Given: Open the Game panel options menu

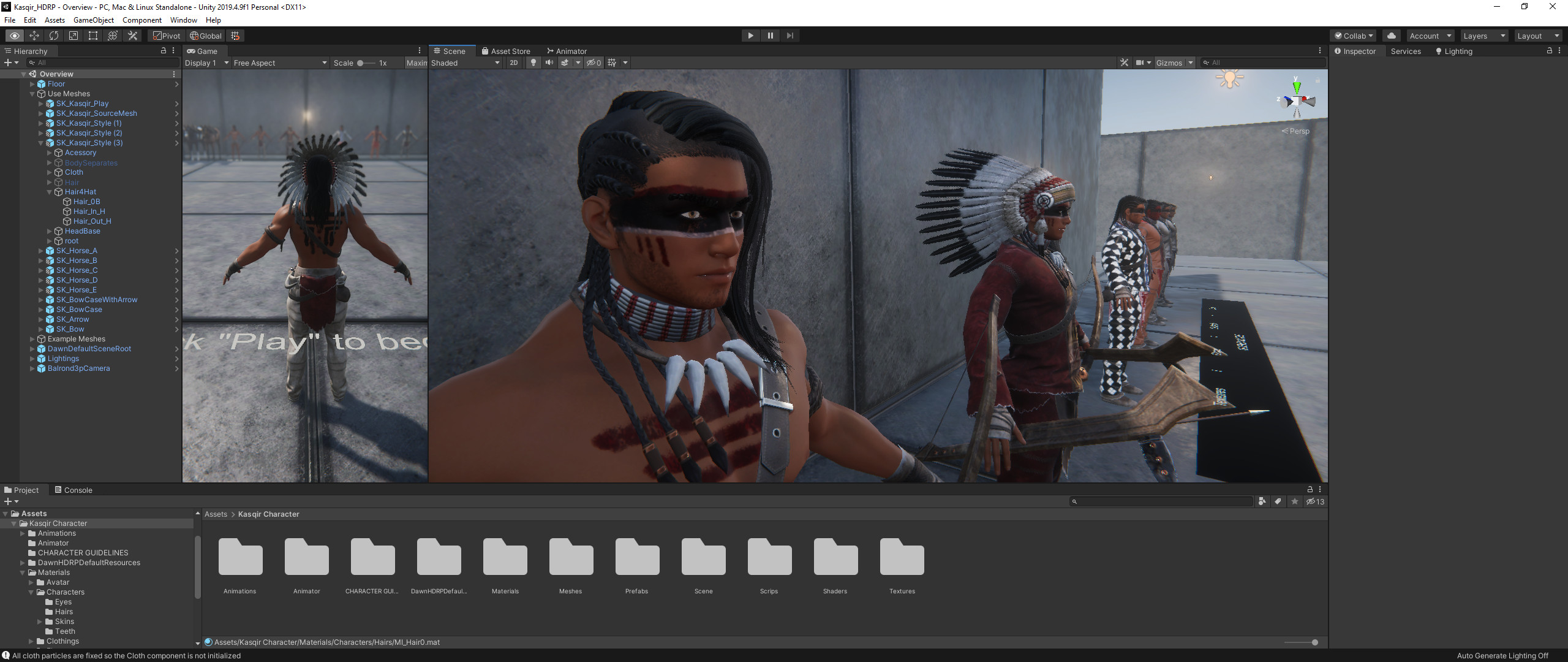Looking at the screenshot, I should pos(420,51).
